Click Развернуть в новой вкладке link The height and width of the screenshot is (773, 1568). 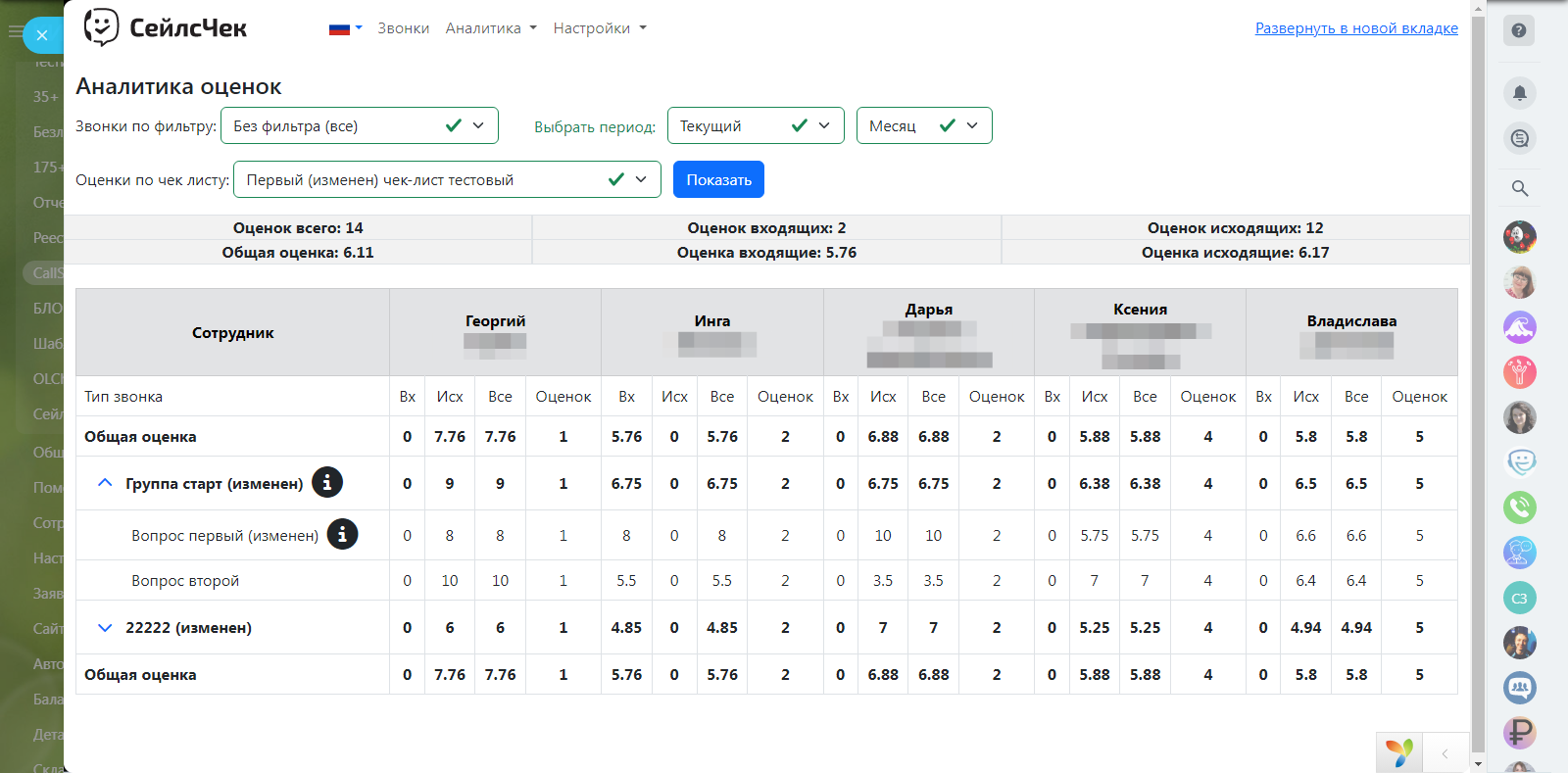[1355, 28]
